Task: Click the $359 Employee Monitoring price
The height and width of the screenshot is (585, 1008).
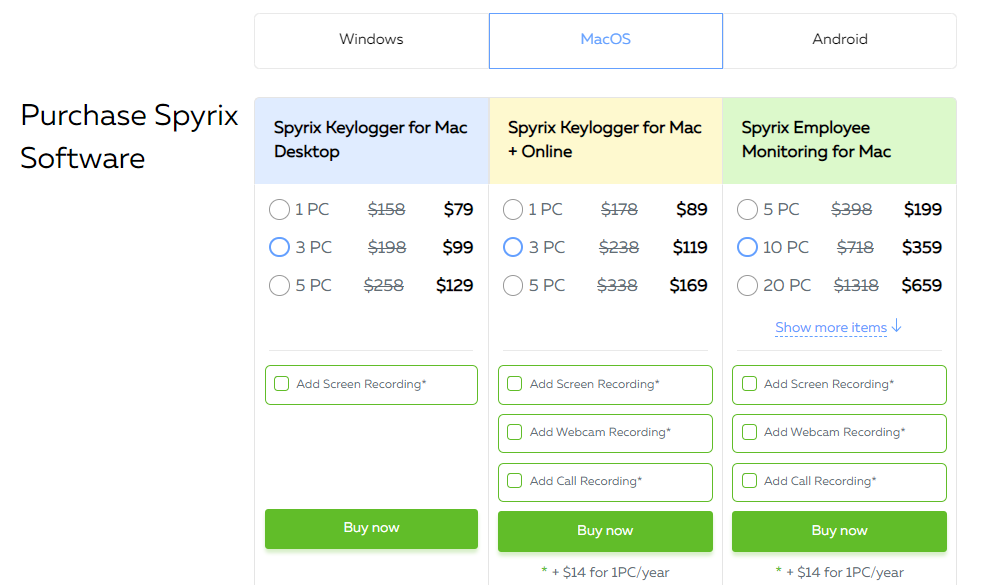Action: [922, 248]
